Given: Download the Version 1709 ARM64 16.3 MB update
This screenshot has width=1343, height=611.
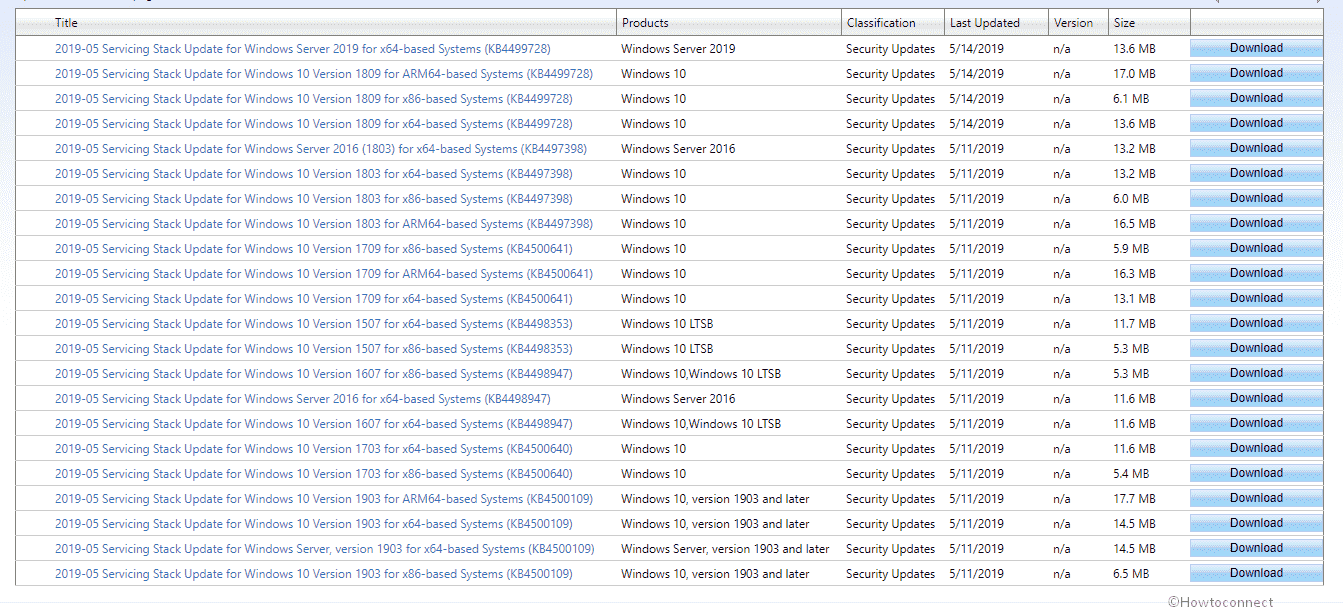Looking at the screenshot, I should 1256,273.
